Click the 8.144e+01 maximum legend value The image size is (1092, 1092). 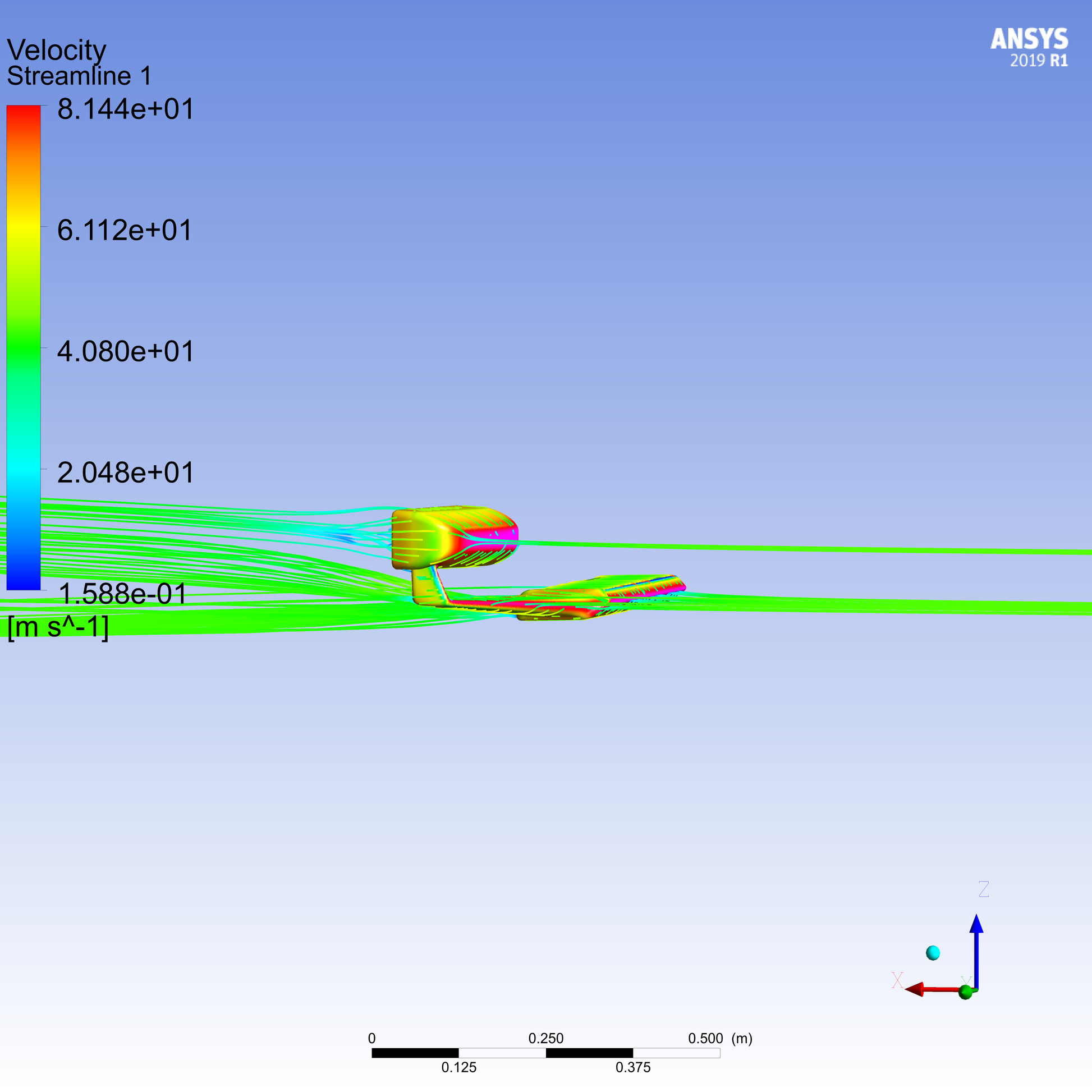click(x=126, y=108)
